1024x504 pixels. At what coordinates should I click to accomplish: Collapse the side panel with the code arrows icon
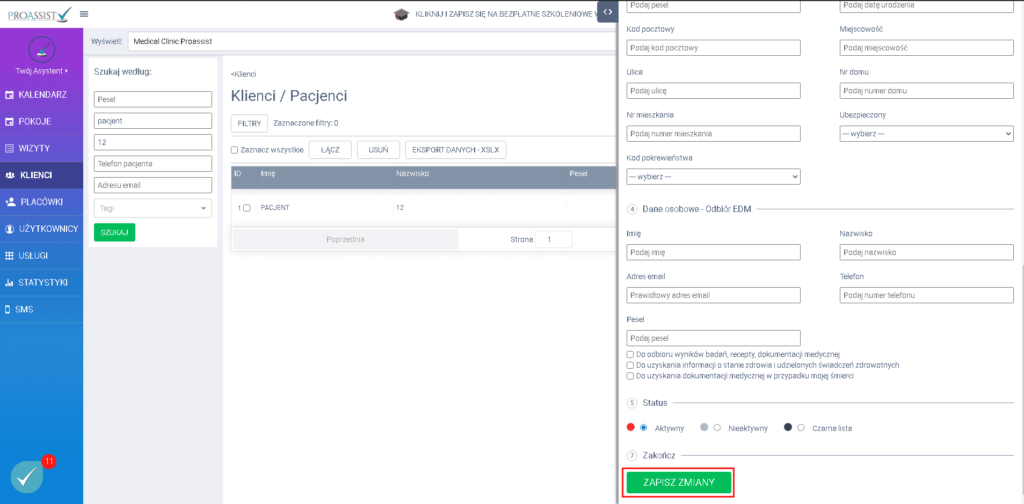608,11
